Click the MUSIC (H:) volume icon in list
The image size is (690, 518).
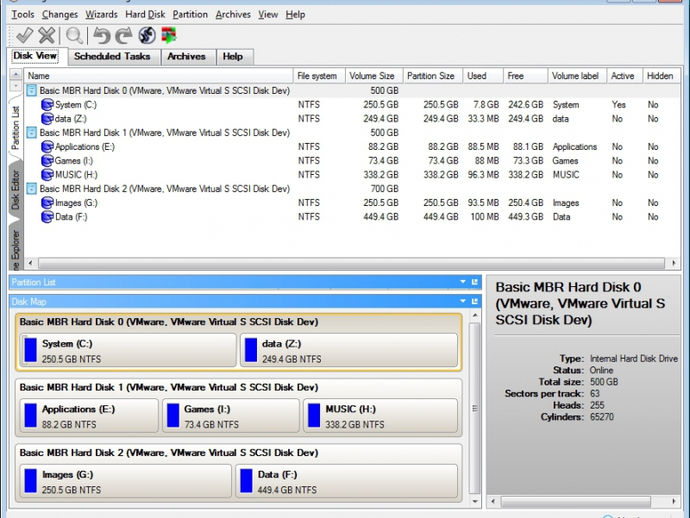47,175
